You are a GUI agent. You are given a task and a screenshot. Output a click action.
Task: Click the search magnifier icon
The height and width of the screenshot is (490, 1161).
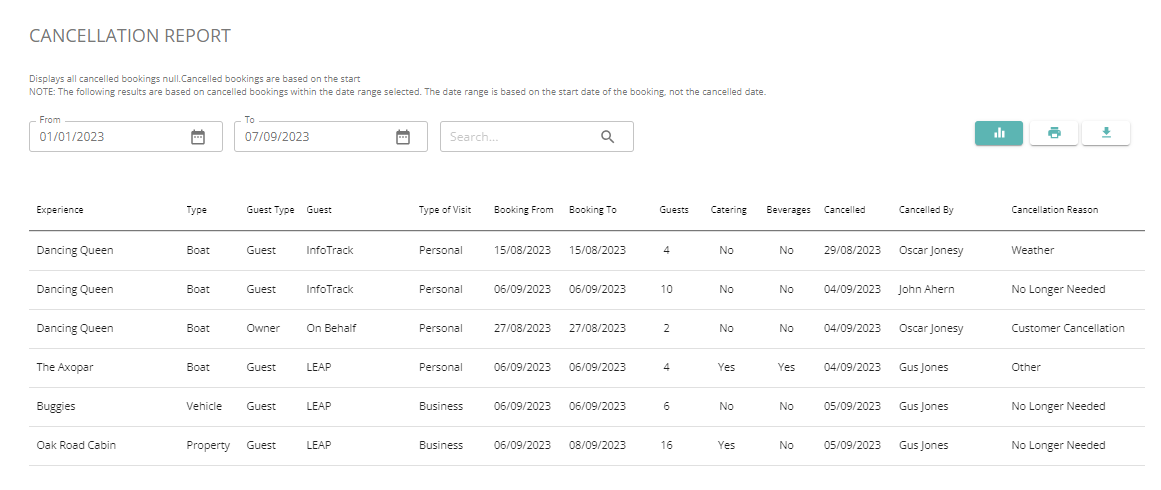pyautogui.click(x=607, y=137)
